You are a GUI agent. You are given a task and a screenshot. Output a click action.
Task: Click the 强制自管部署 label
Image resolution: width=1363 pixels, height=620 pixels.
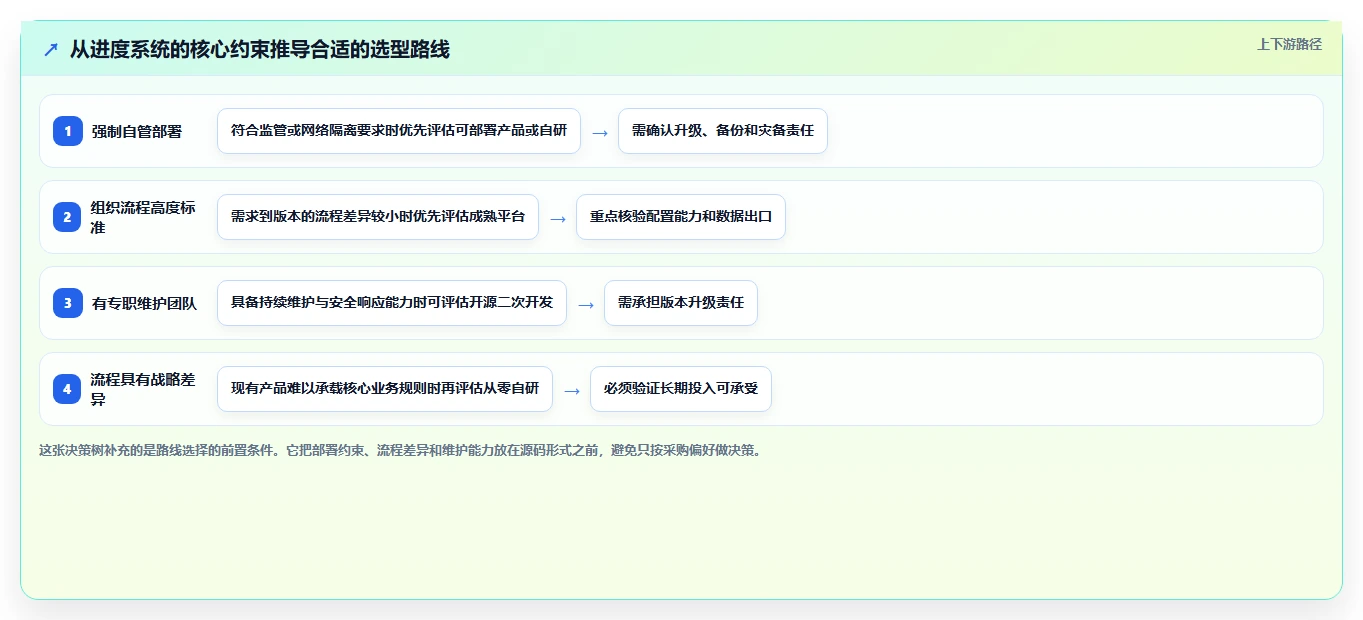point(137,131)
